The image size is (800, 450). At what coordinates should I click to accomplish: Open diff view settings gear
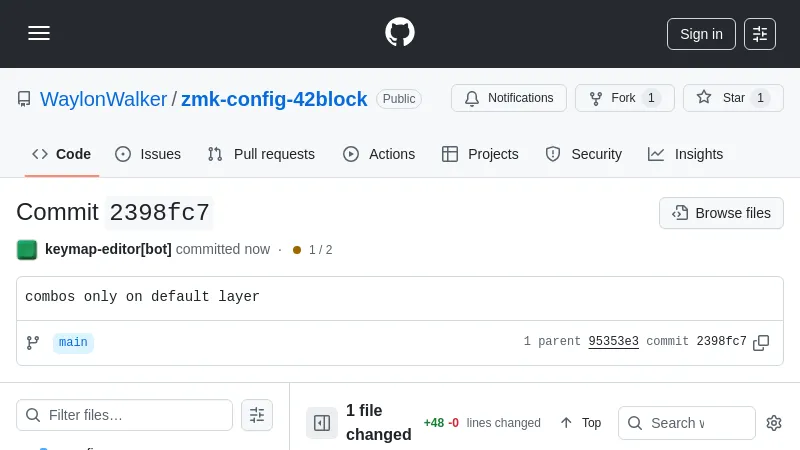pyautogui.click(x=773, y=423)
